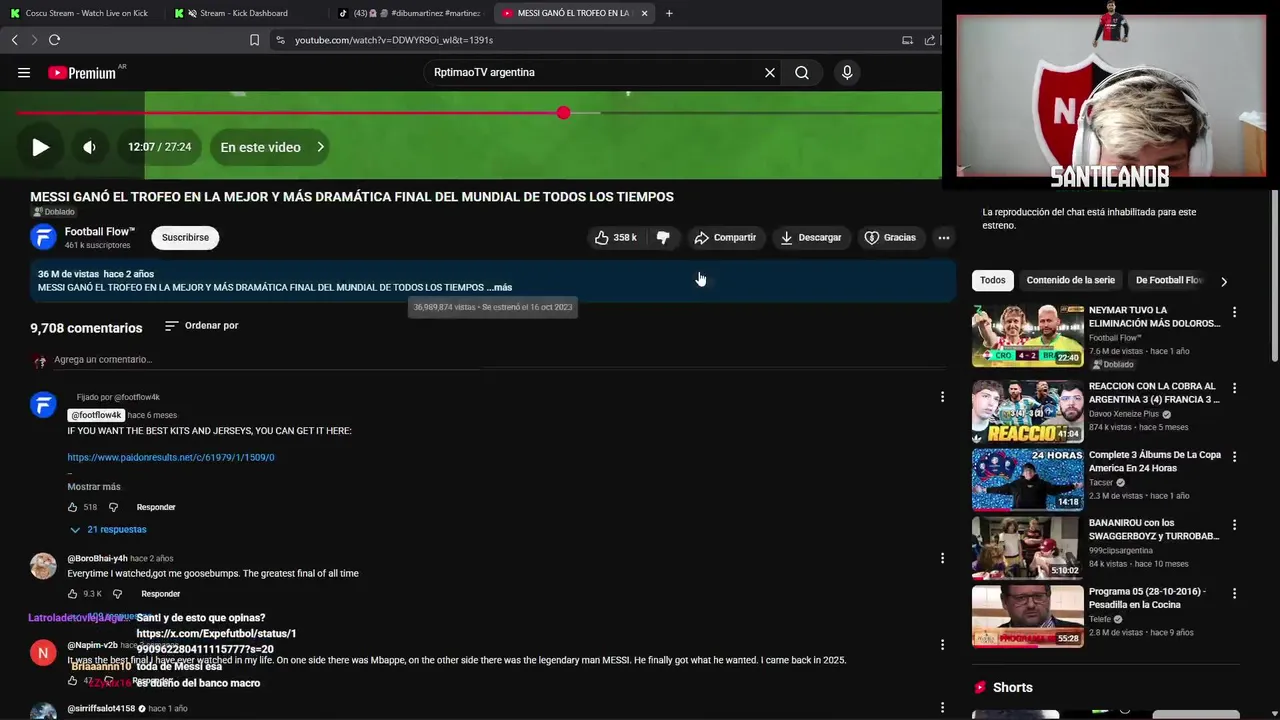The image size is (1280, 720).
Task: Expand the description with '...más'
Action: click(x=500, y=287)
